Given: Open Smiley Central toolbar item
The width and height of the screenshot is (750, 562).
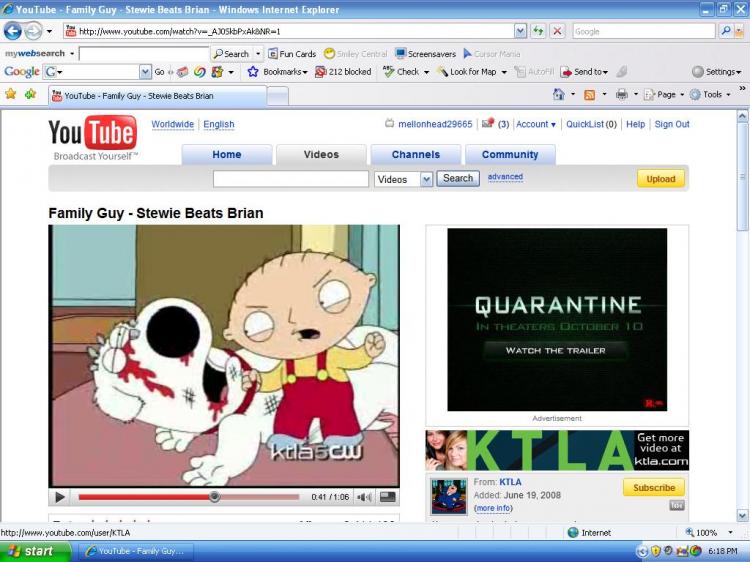Looking at the screenshot, I should click(x=355, y=54).
